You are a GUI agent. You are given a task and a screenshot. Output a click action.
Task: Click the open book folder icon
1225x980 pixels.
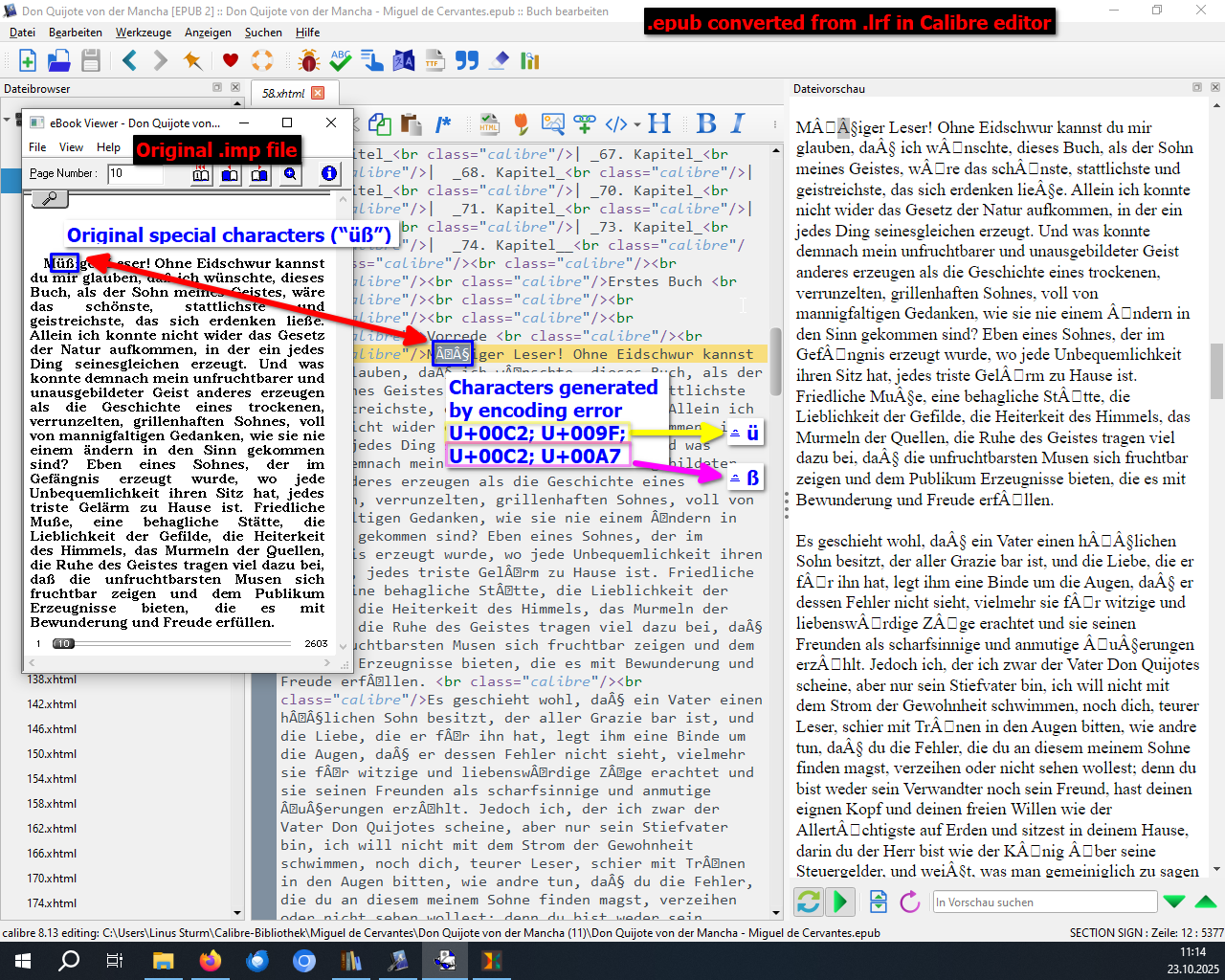tap(59, 61)
